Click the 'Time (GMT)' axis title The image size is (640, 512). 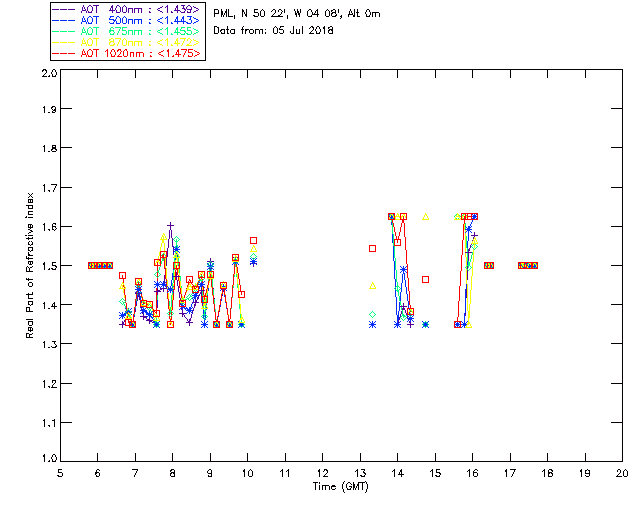pos(340,487)
